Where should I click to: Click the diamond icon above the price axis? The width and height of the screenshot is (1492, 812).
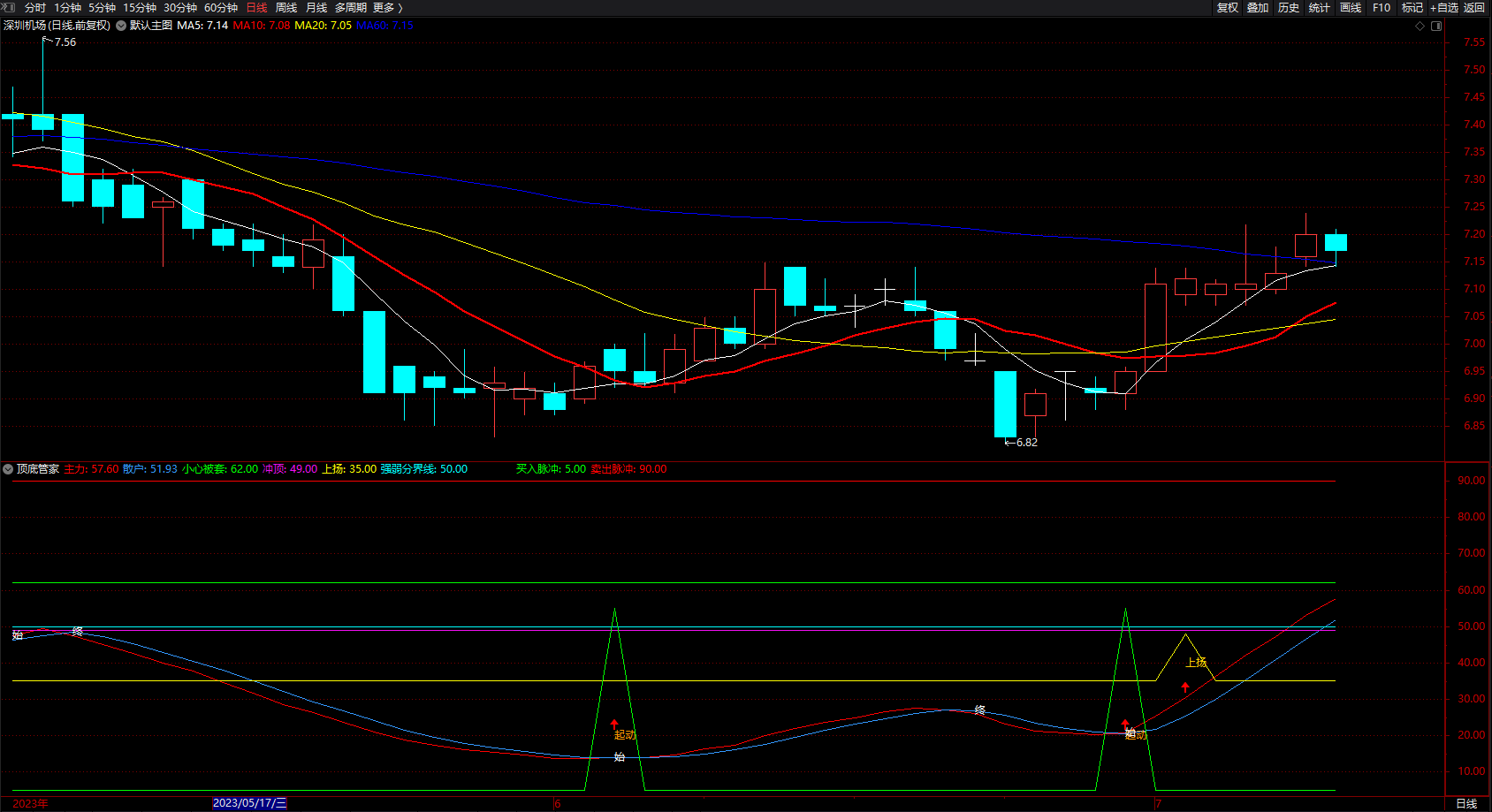point(1420,26)
